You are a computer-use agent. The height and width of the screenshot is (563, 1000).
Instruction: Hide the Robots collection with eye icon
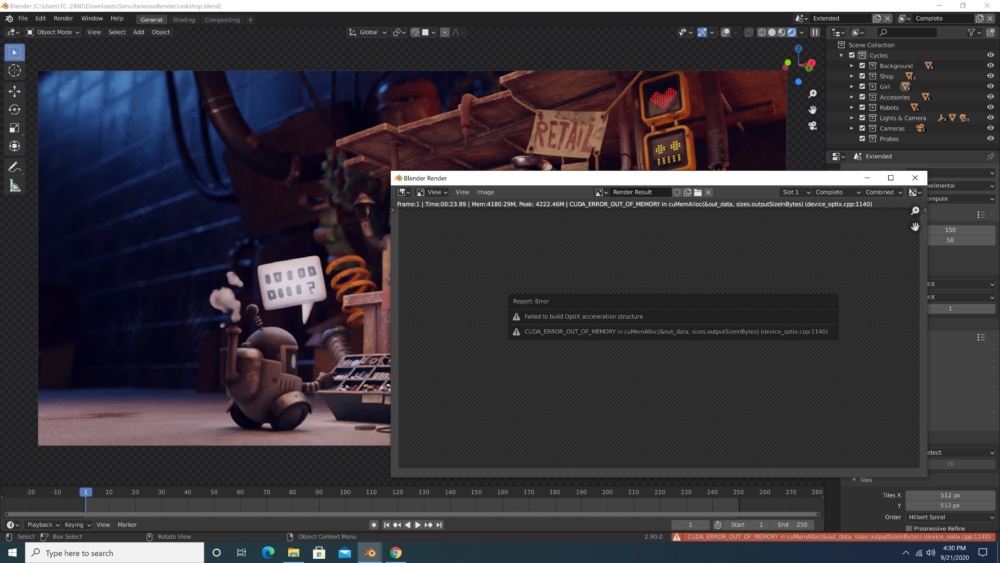click(990, 107)
